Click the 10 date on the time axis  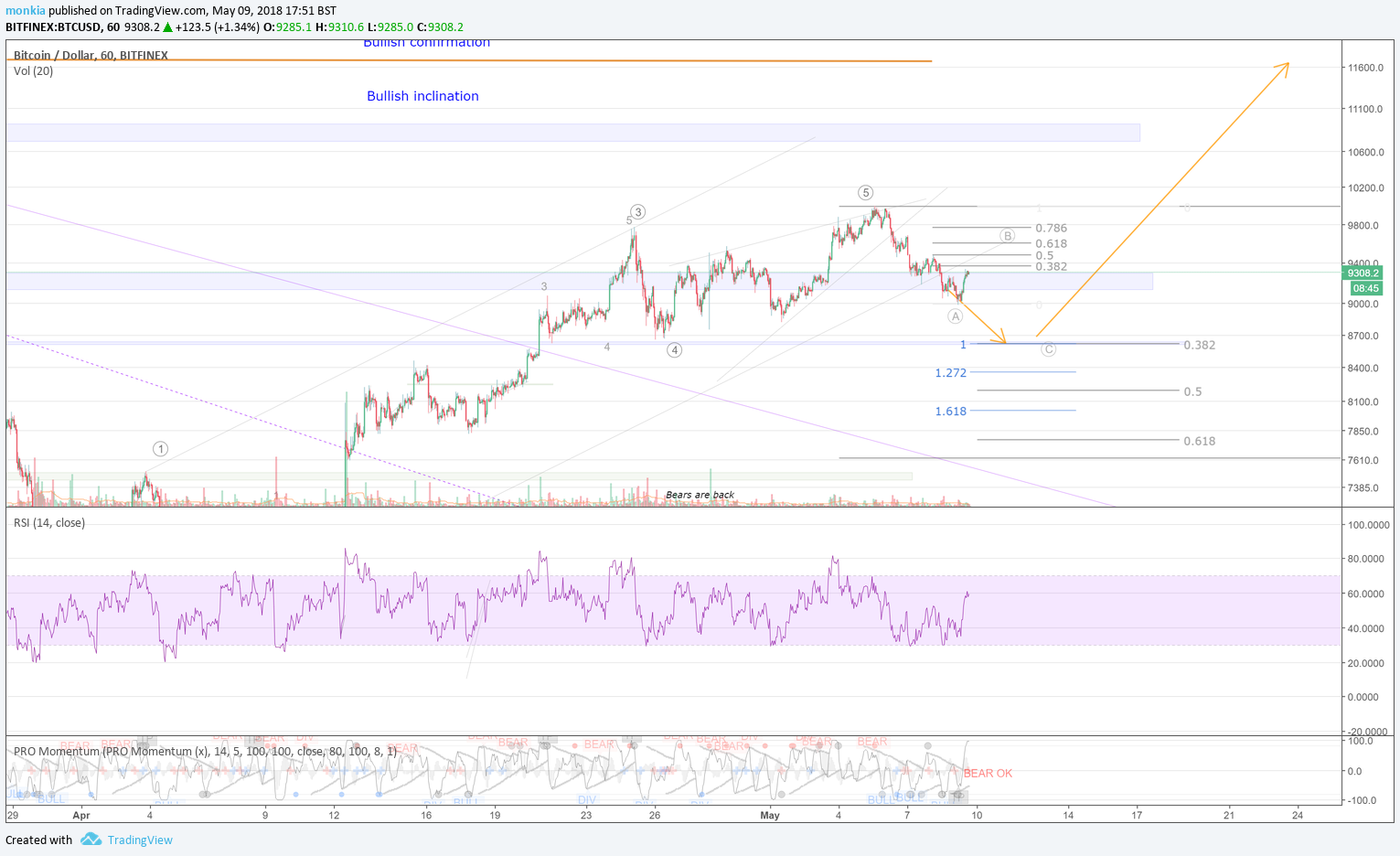(977, 816)
